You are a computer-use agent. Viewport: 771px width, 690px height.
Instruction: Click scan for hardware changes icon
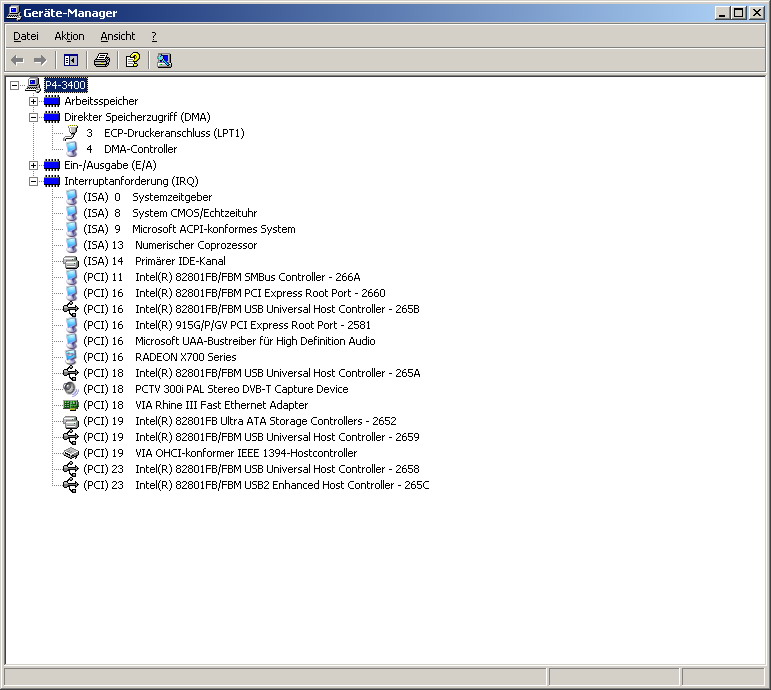point(164,60)
